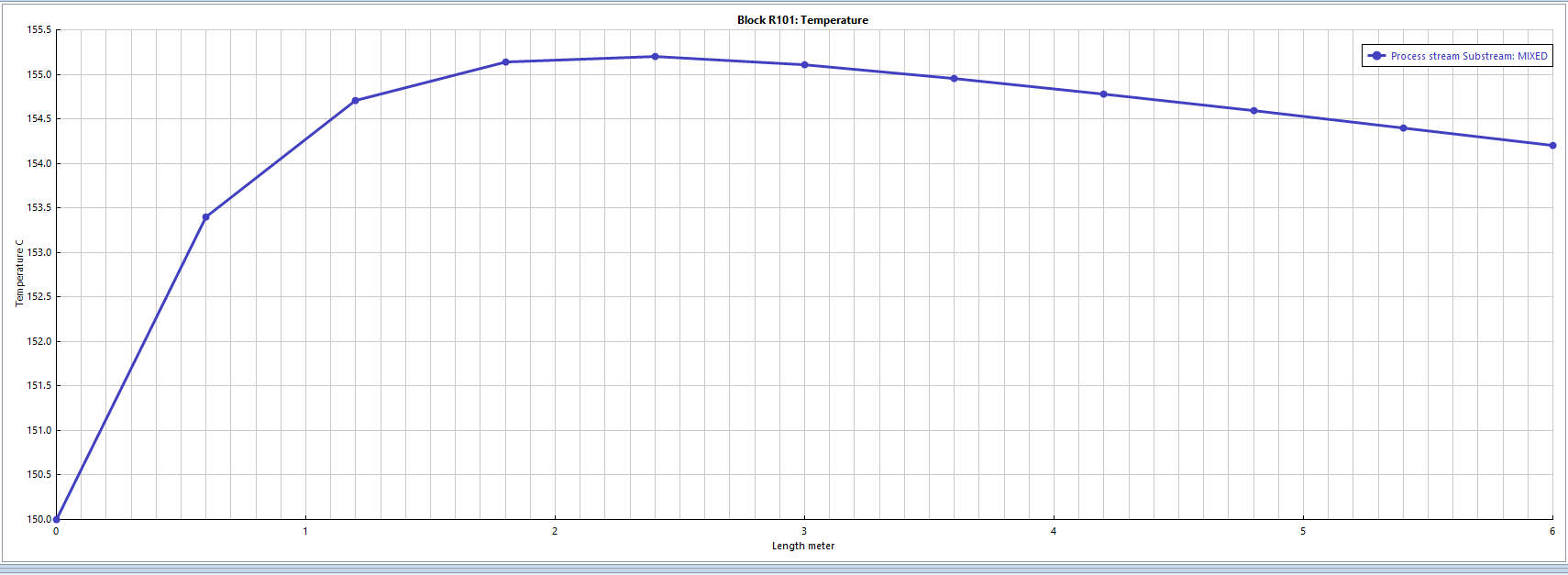The height and width of the screenshot is (575, 1568).
Task: Click the y-axis label 155.5
Action: pyautogui.click(x=39, y=30)
